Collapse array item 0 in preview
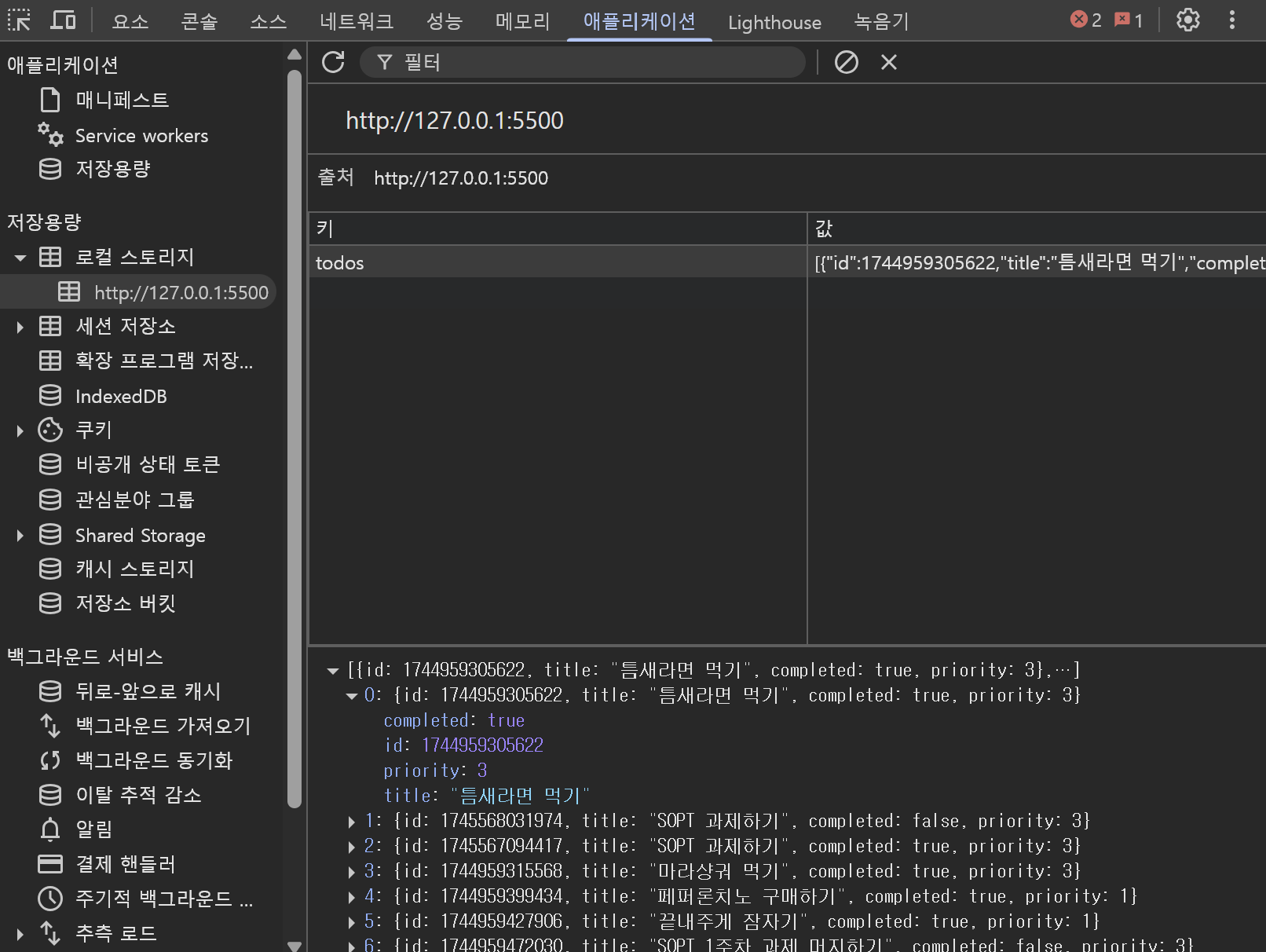1266x952 pixels. (352, 696)
